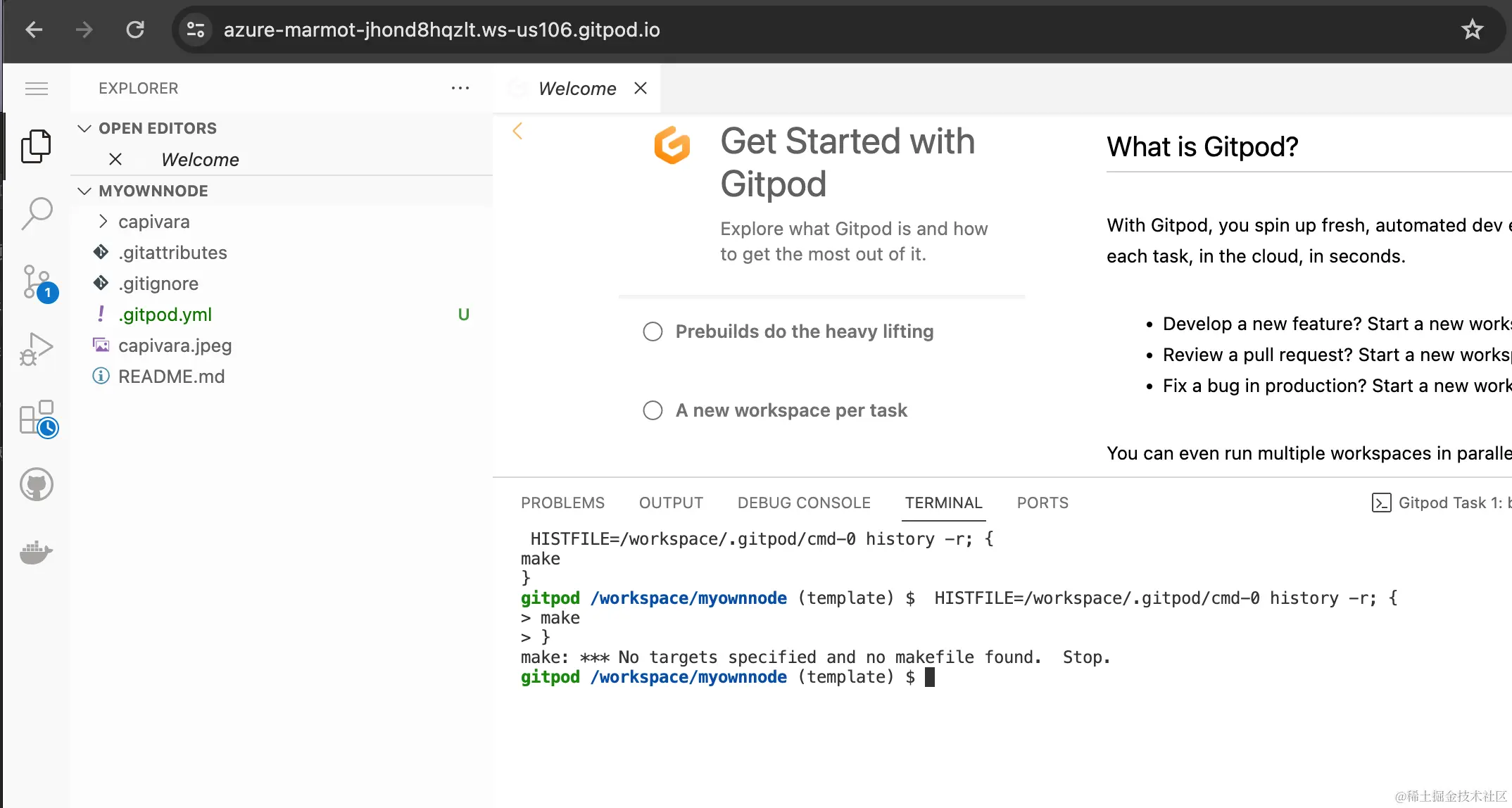1512x808 pixels.
Task: Expand the capivara folder
Action: click(x=153, y=222)
